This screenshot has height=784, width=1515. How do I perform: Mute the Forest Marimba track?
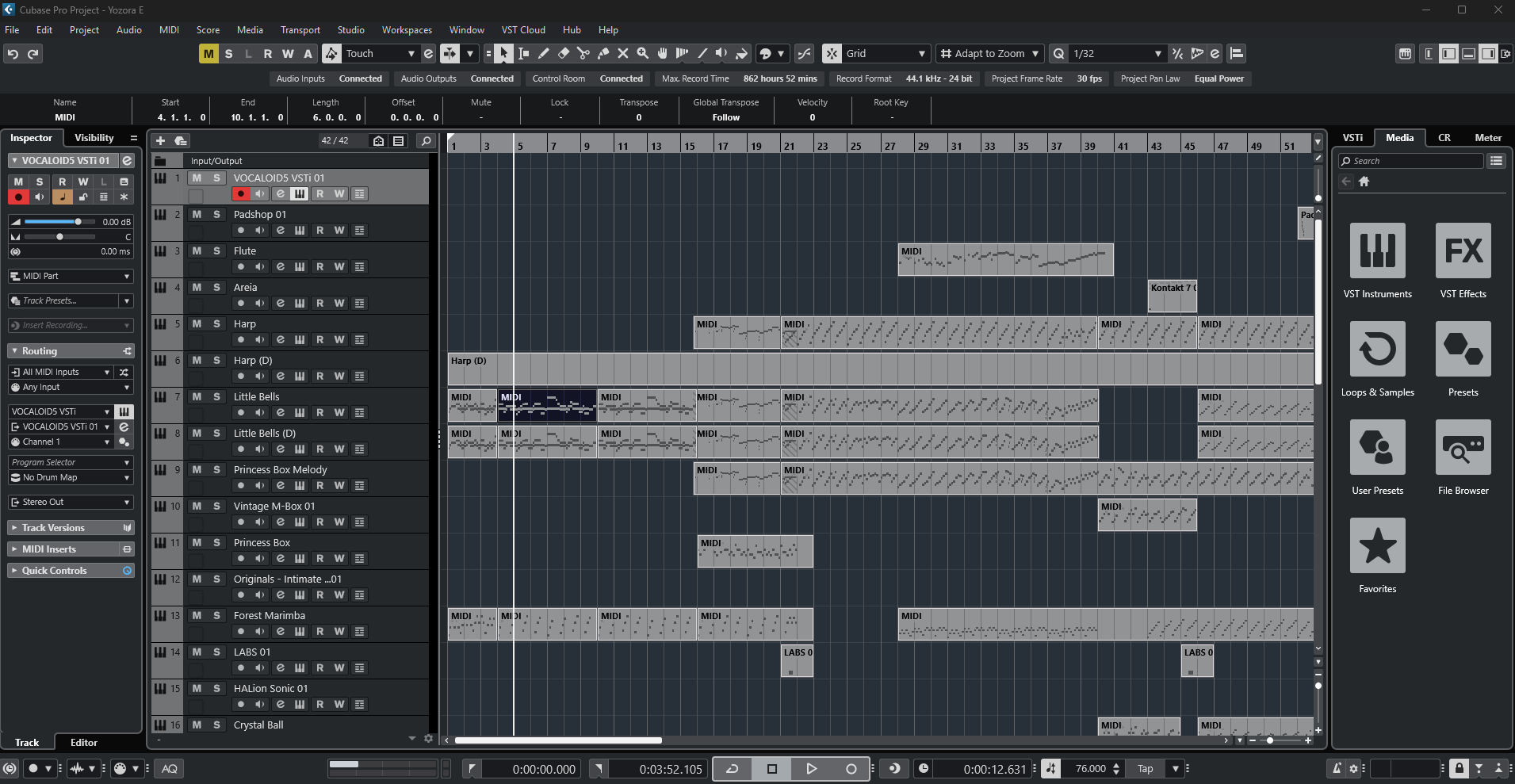197,616
